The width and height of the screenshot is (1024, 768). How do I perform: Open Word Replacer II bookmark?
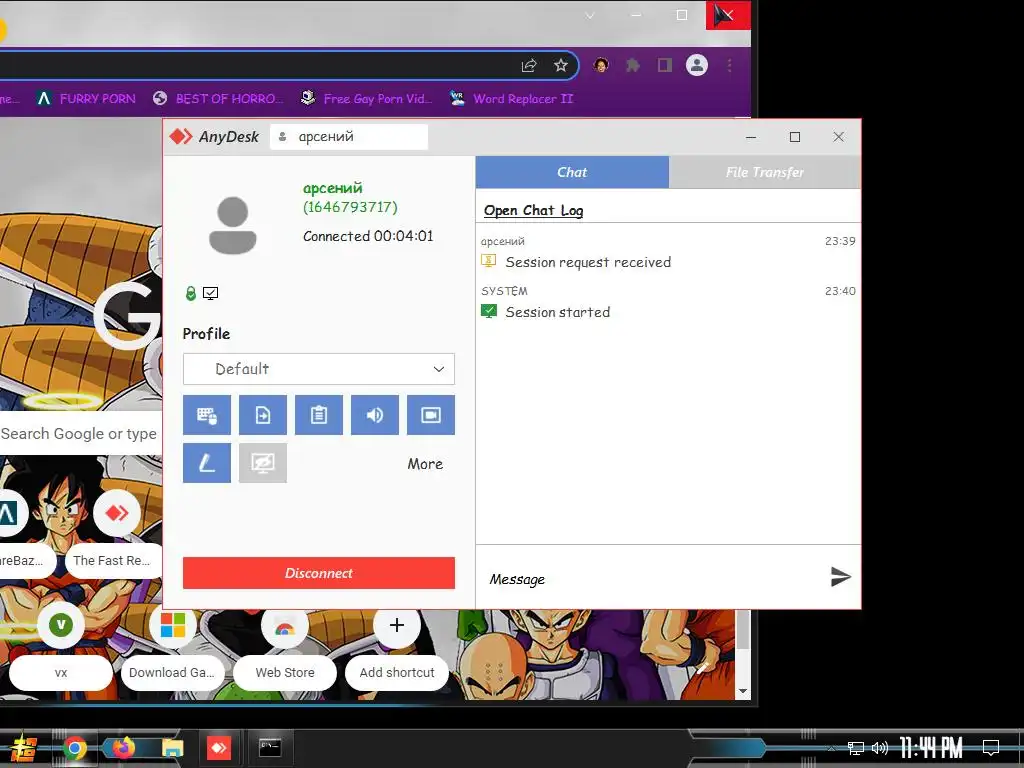point(511,99)
